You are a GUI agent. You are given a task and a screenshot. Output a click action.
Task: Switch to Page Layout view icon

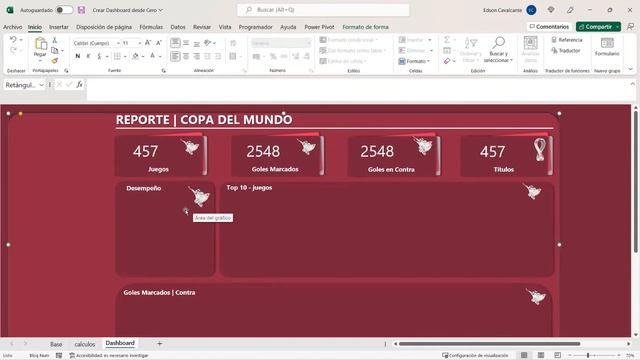(x=541, y=355)
